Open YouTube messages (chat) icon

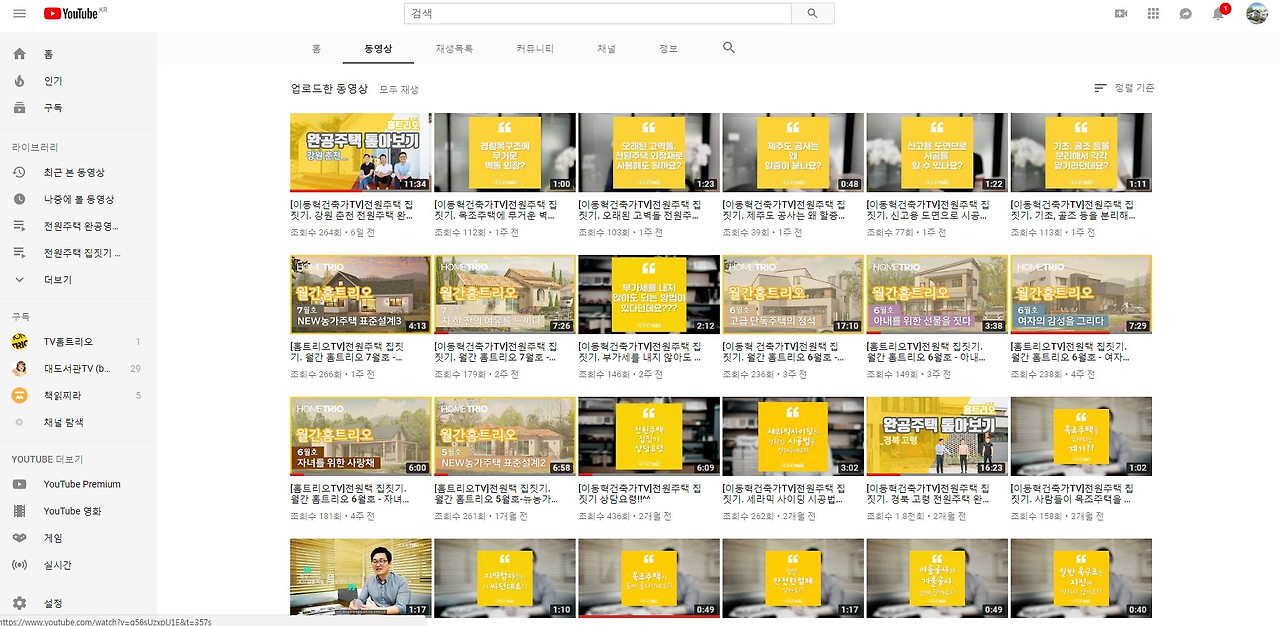1186,13
